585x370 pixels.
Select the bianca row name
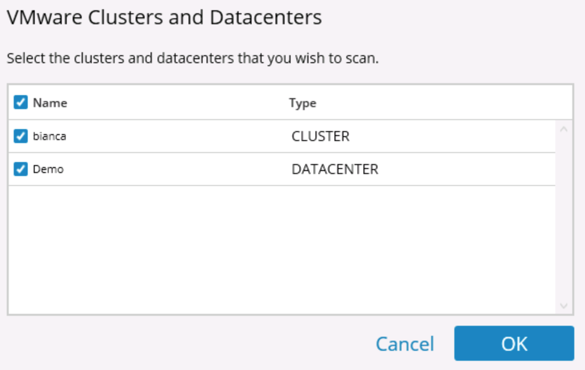coord(50,136)
